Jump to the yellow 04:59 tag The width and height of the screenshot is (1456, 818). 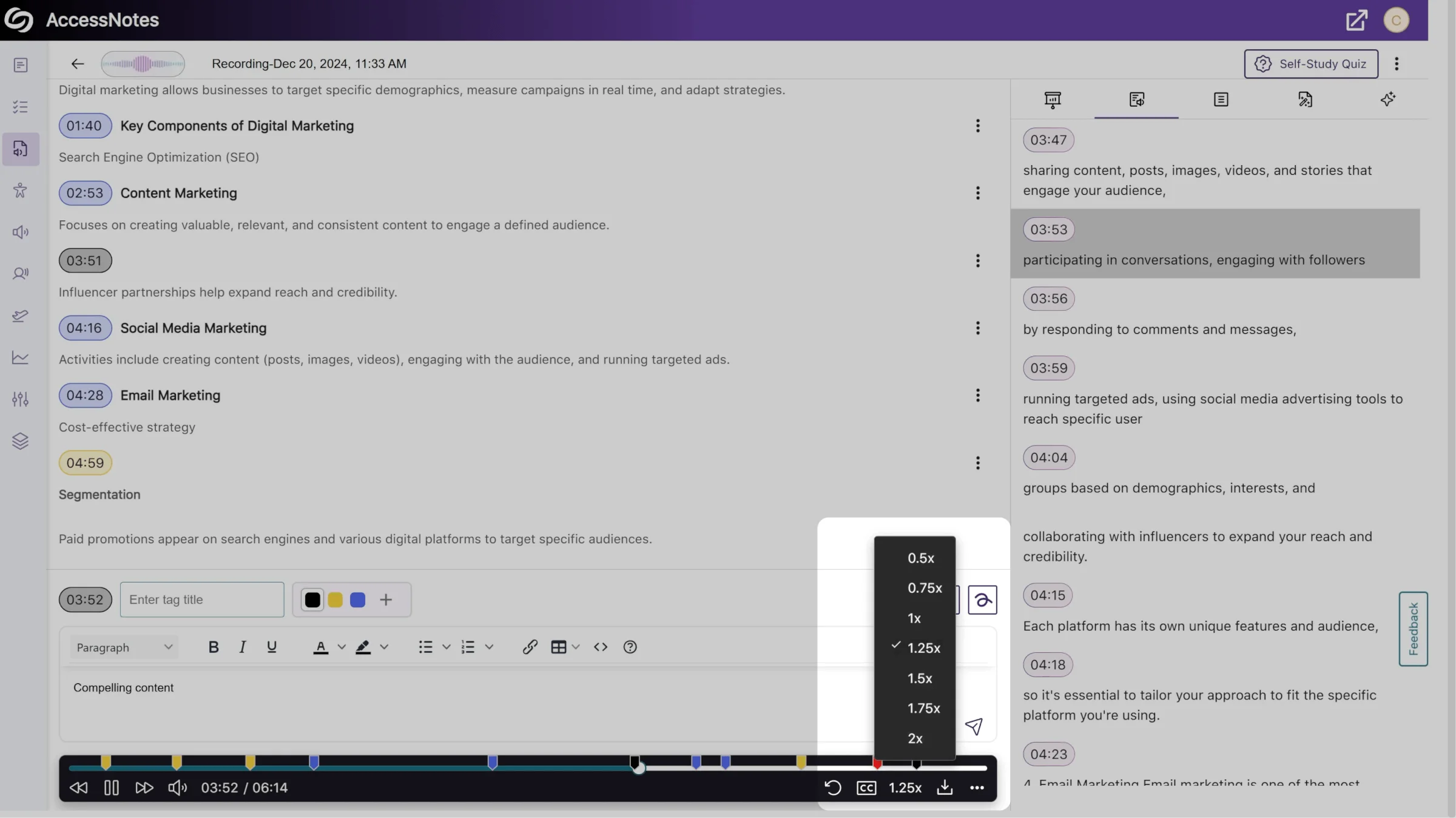[85, 462]
